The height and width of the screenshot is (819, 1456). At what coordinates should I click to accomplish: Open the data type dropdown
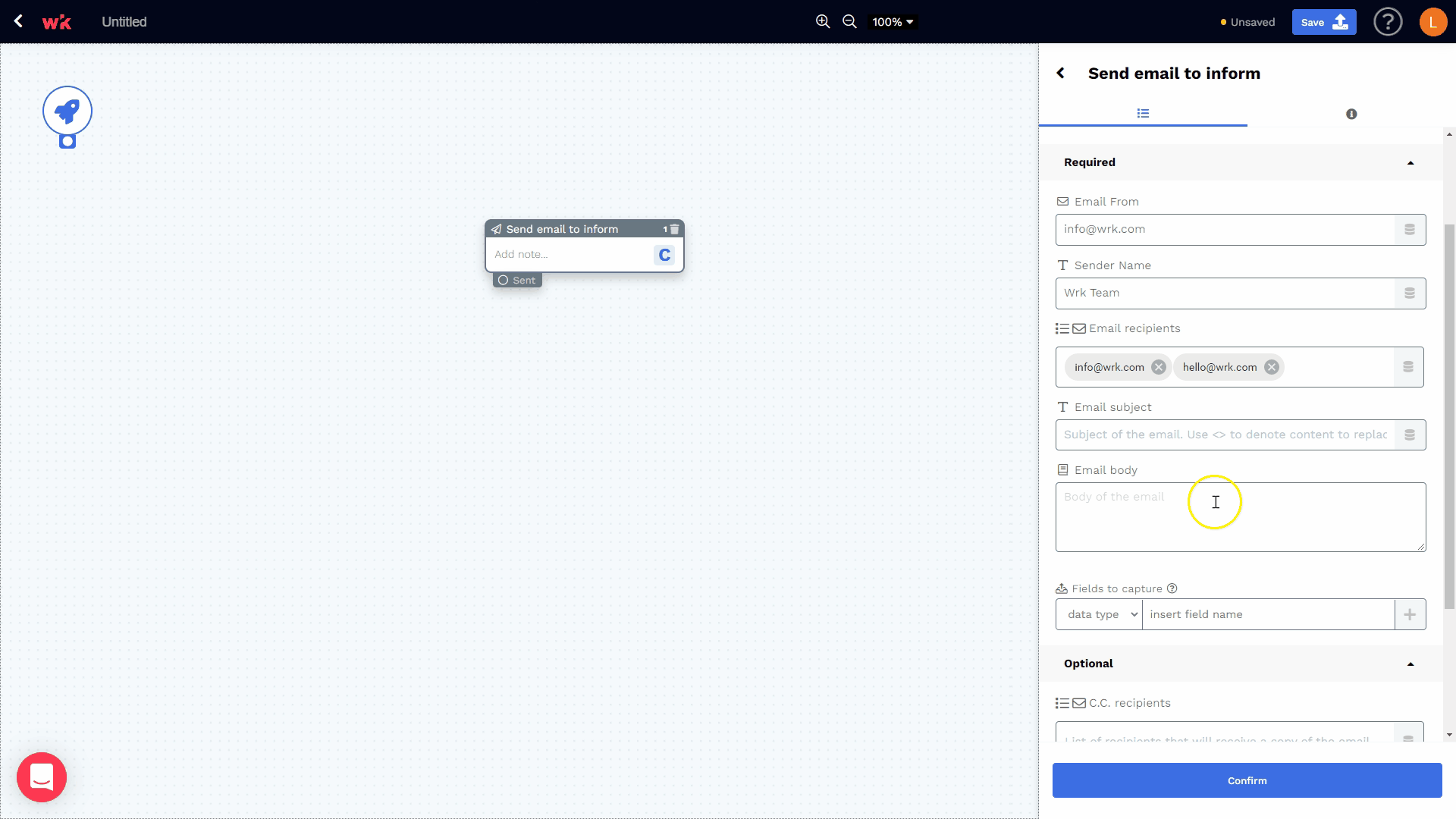tap(1099, 615)
